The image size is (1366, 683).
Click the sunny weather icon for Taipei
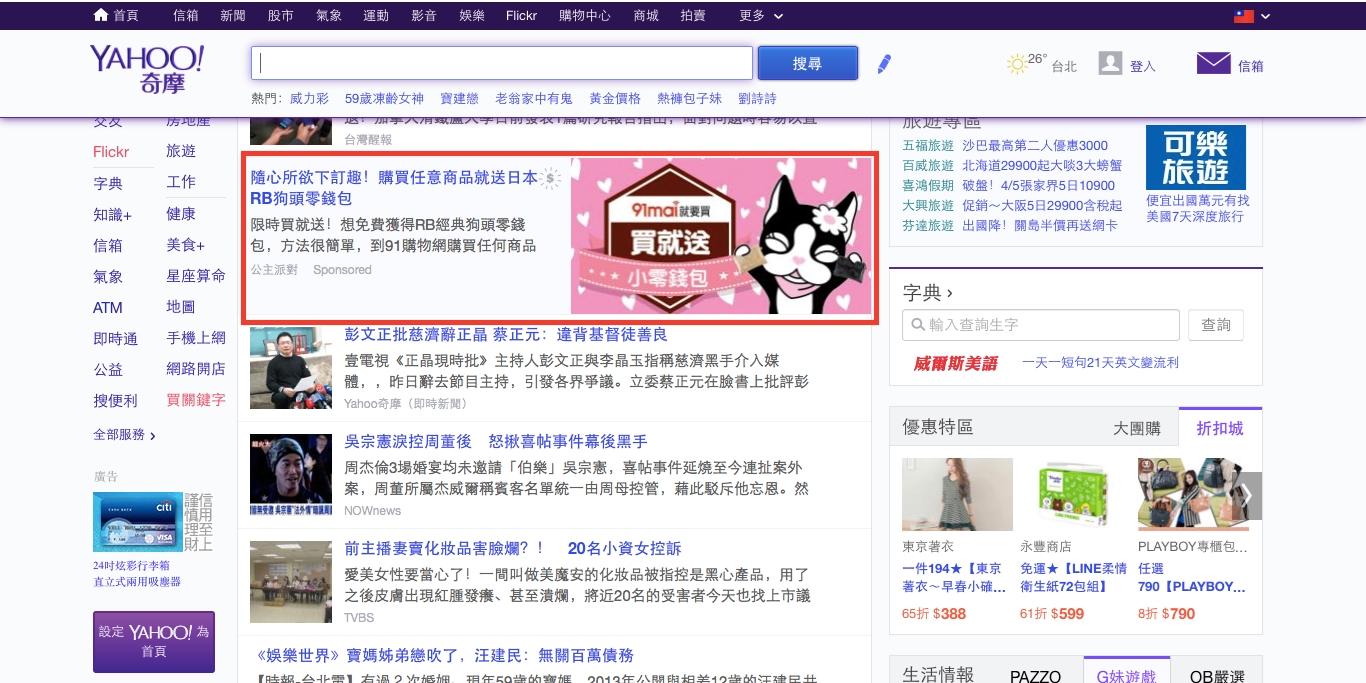pyautogui.click(x=1016, y=65)
